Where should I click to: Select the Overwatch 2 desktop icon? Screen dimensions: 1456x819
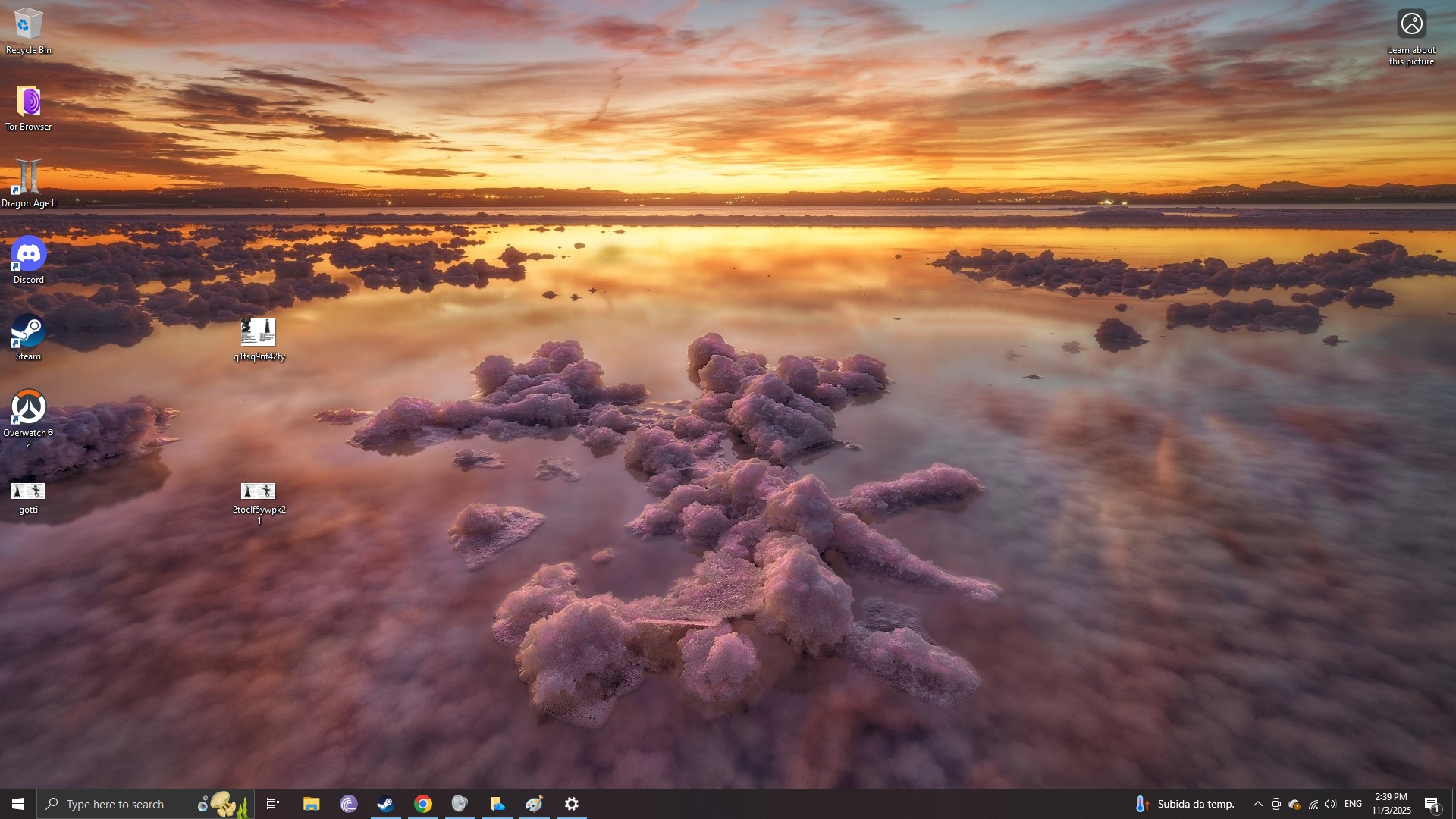28,414
